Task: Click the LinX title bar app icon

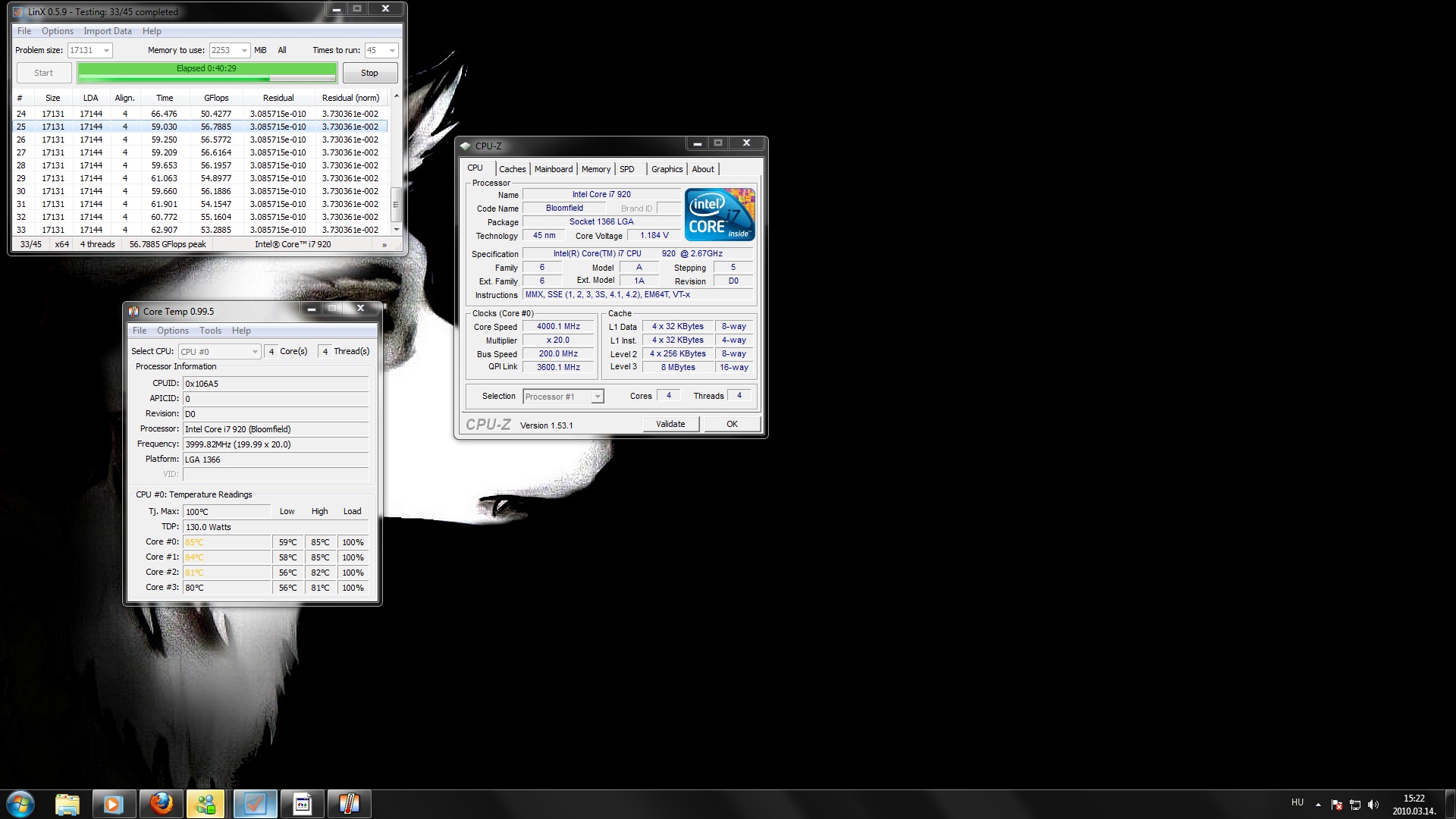Action: tap(18, 11)
